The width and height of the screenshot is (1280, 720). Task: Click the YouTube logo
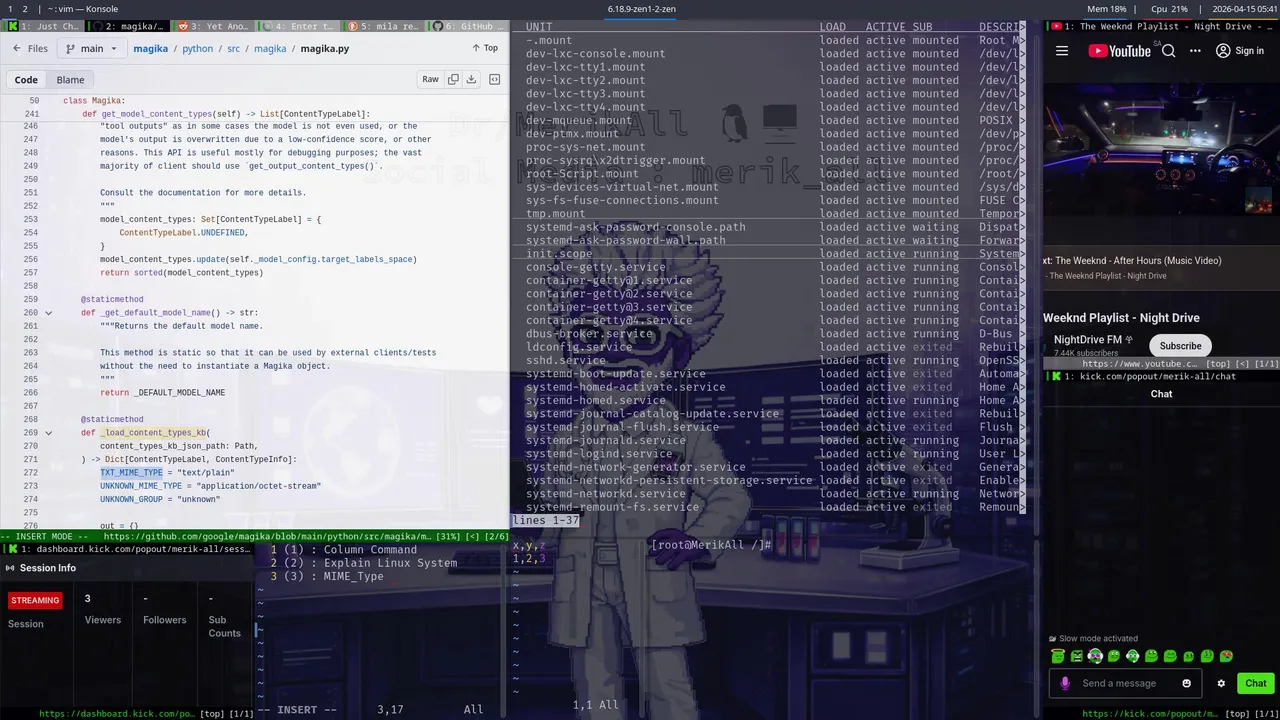[x=1119, y=51]
